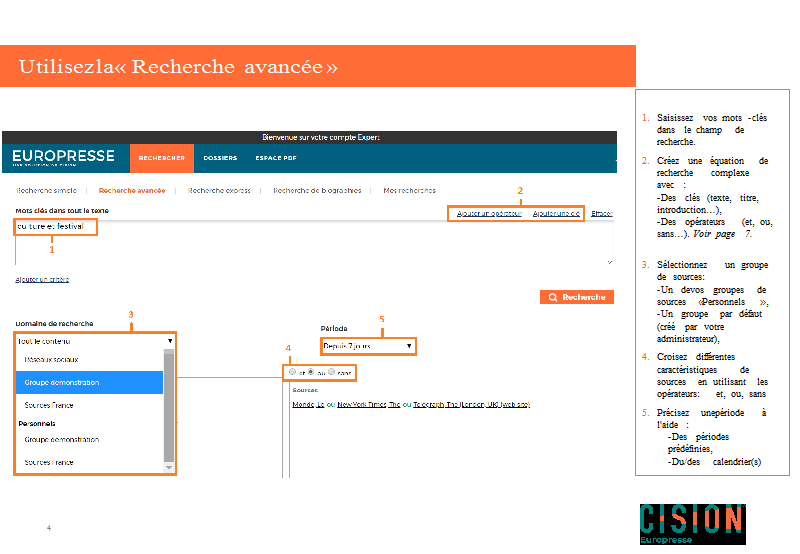
Task: Open the Dossiers menu
Action: click(x=220, y=158)
